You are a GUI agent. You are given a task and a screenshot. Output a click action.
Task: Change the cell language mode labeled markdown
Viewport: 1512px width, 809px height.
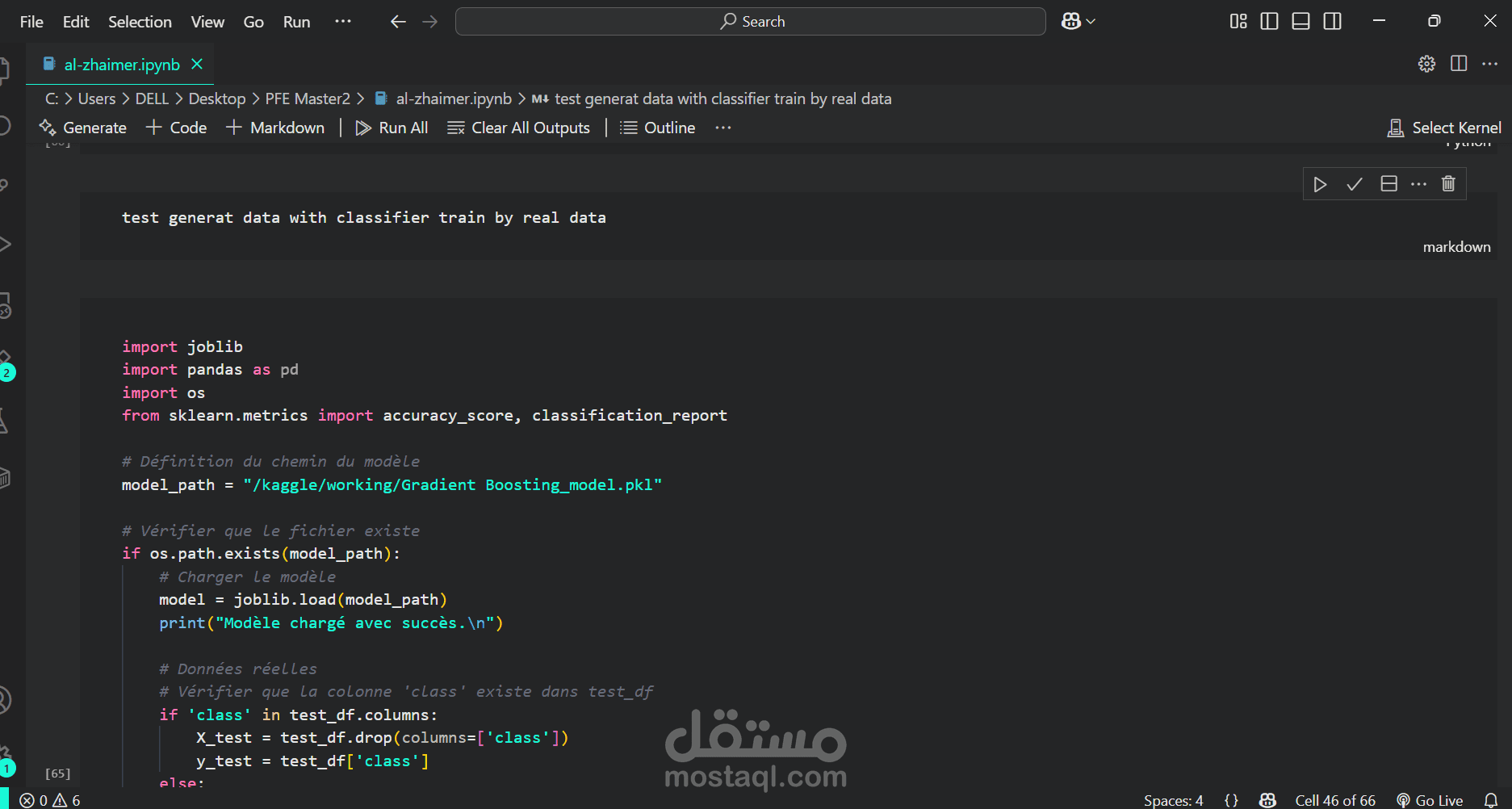tap(1456, 247)
